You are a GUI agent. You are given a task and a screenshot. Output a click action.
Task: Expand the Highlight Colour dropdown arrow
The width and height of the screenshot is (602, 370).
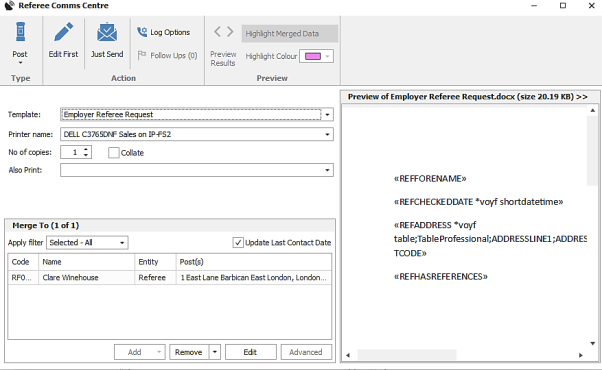(x=327, y=56)
